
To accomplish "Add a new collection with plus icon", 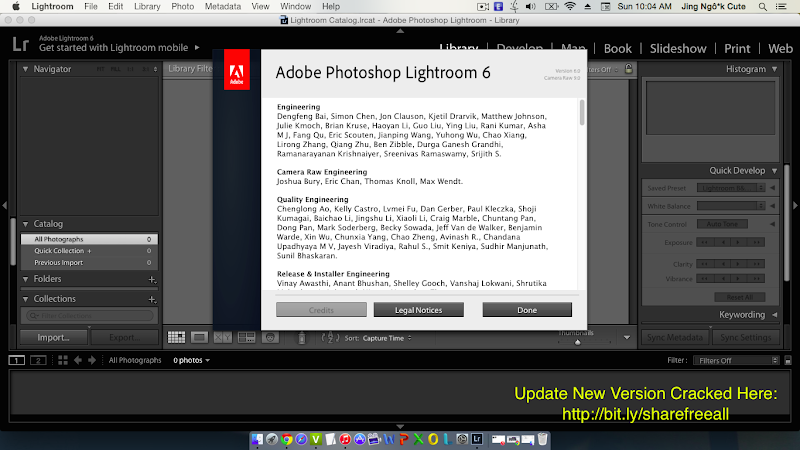I will [152, 299].
